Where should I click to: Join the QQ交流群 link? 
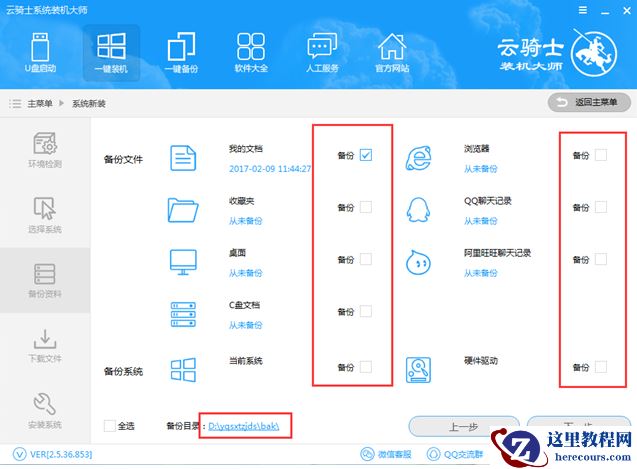pos(455,454)
